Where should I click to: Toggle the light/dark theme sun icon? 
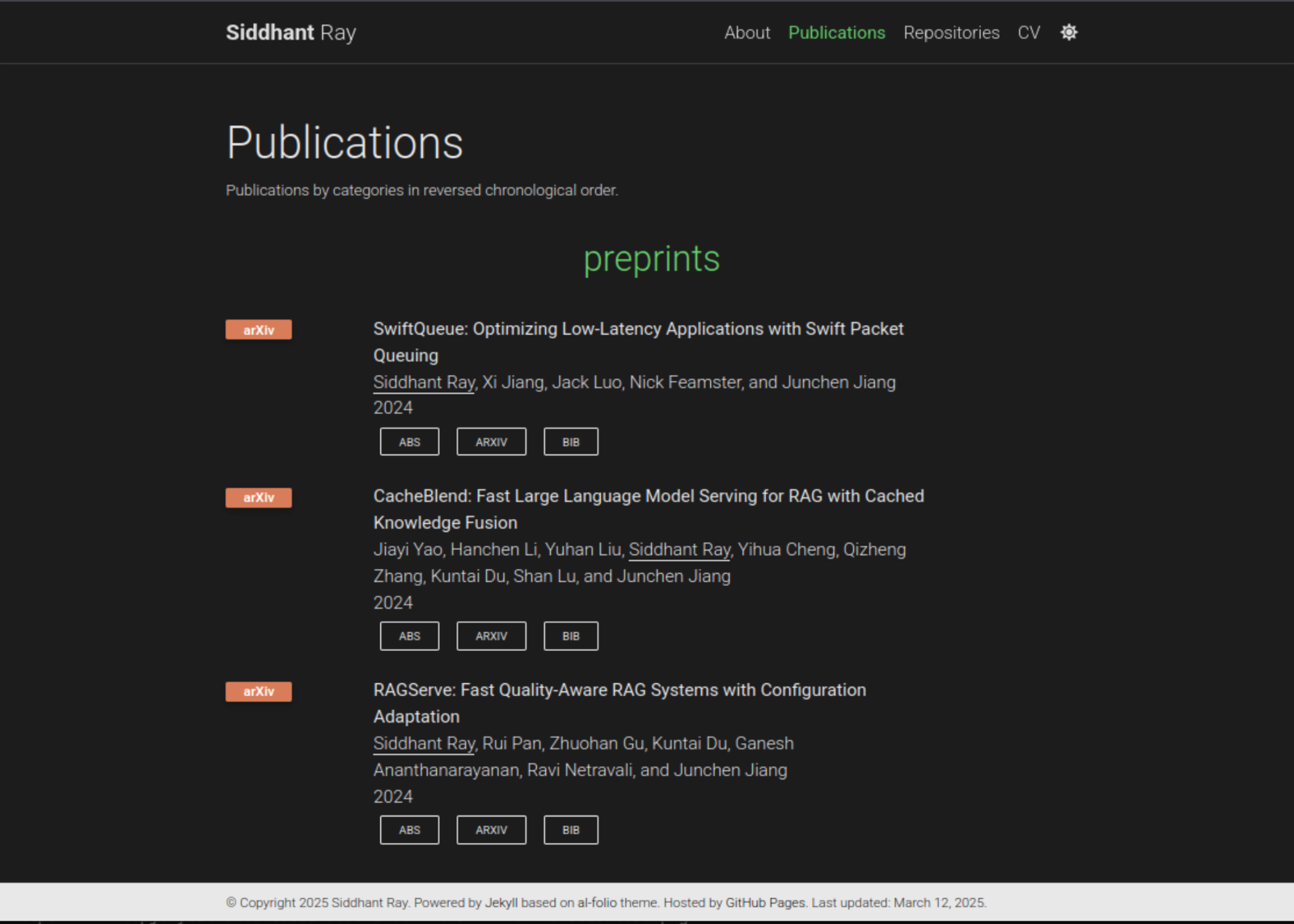coord(1068,32)
